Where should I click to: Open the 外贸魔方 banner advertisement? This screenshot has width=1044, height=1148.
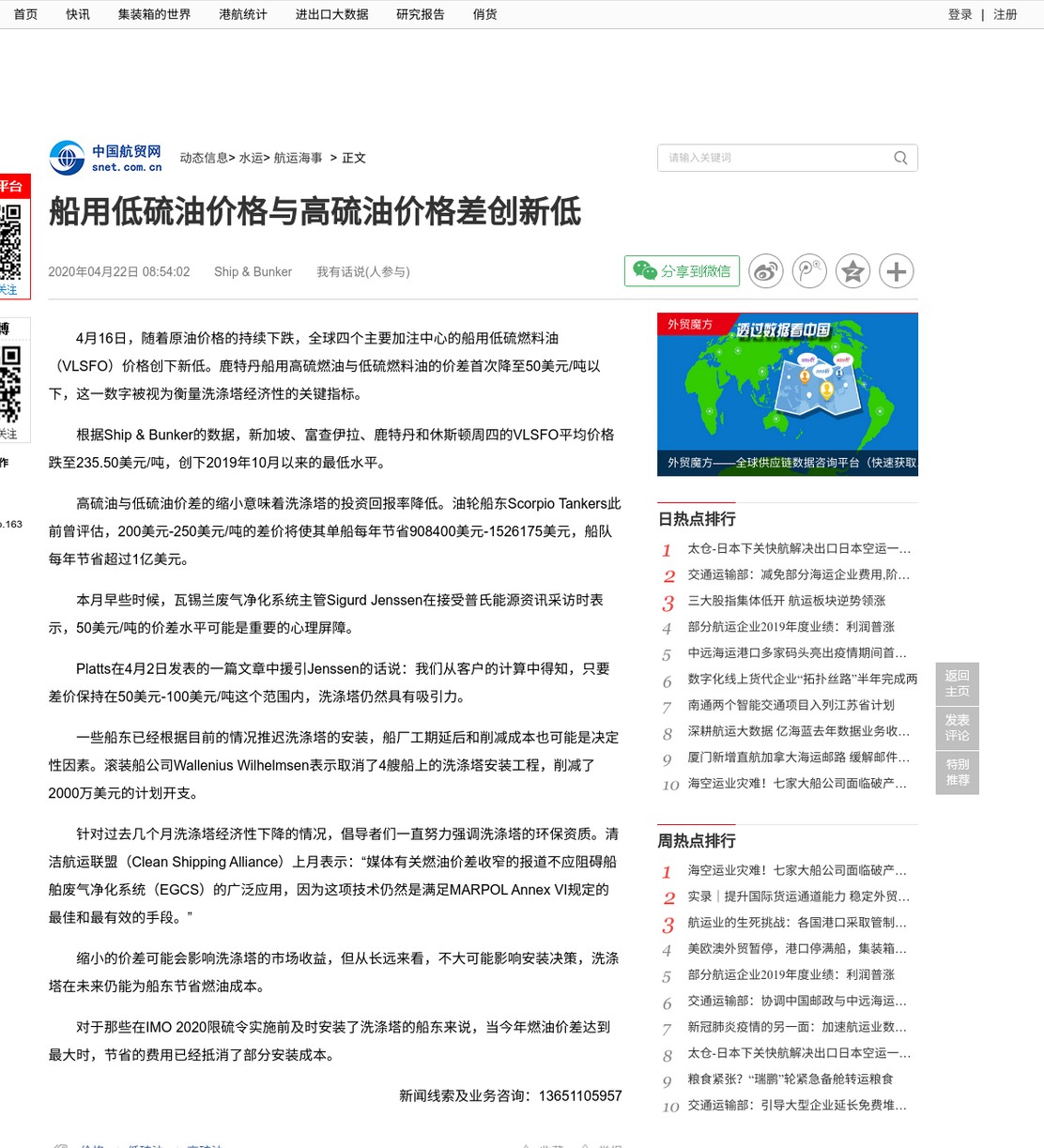coord(788,394)
